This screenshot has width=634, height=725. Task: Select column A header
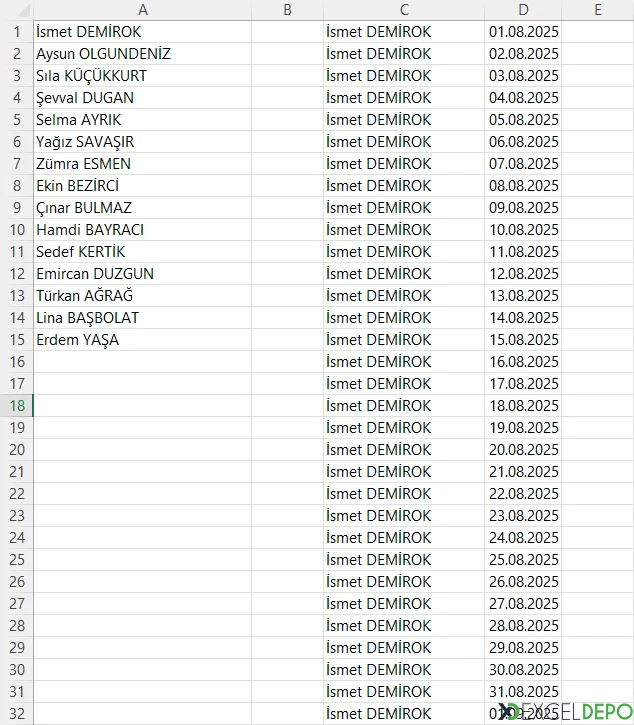[x=142, y=10]
